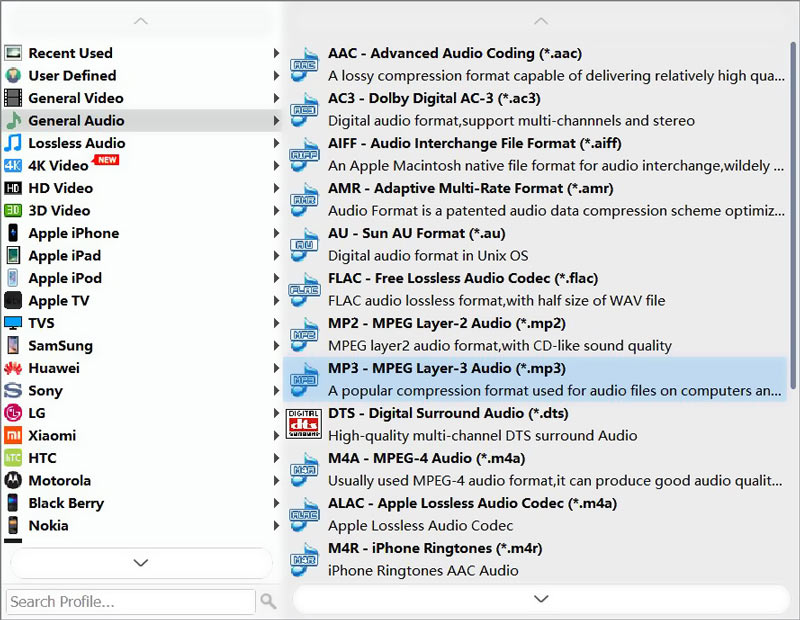This screenshot has width=800, height=620.
Task: Open the Apple TV category
Action: pyautogui.click(x=142, y=301)
